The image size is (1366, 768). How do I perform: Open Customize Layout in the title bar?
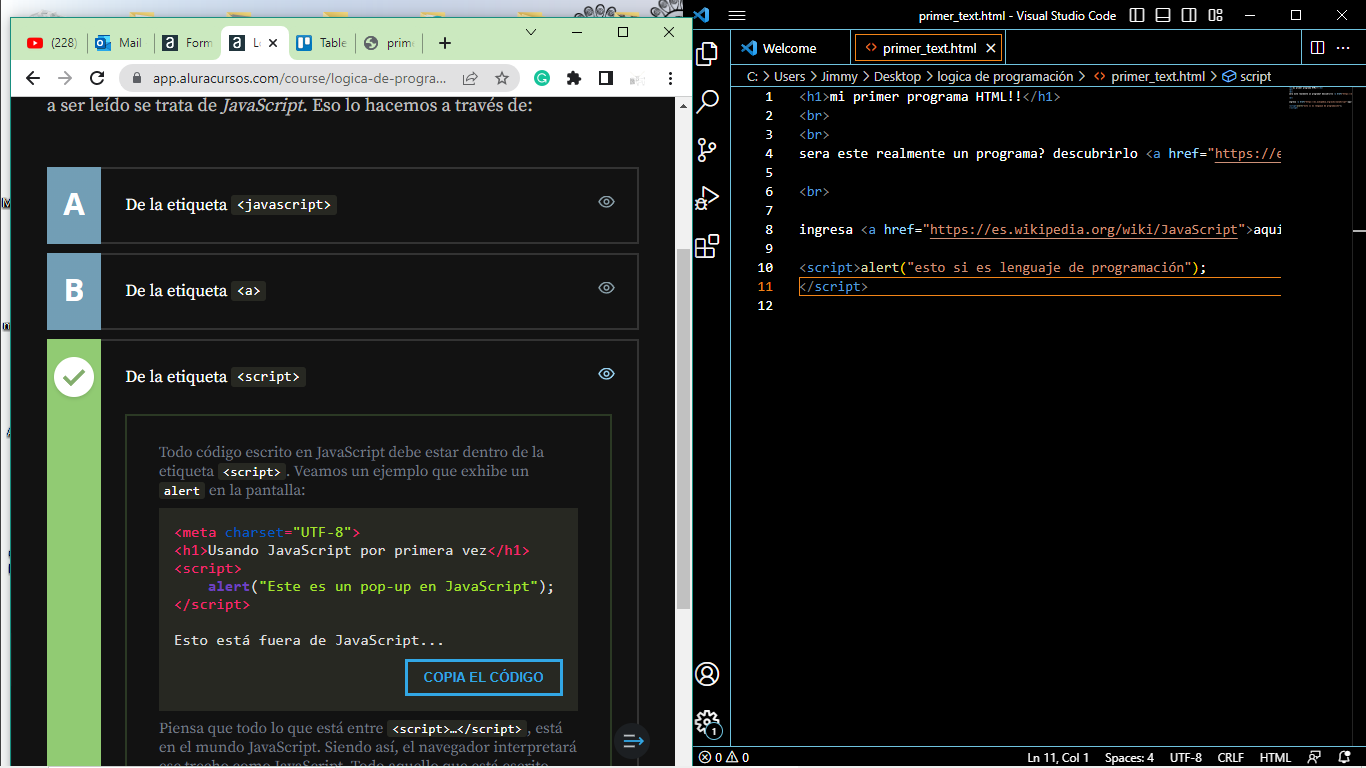(x=1215, y=15)
